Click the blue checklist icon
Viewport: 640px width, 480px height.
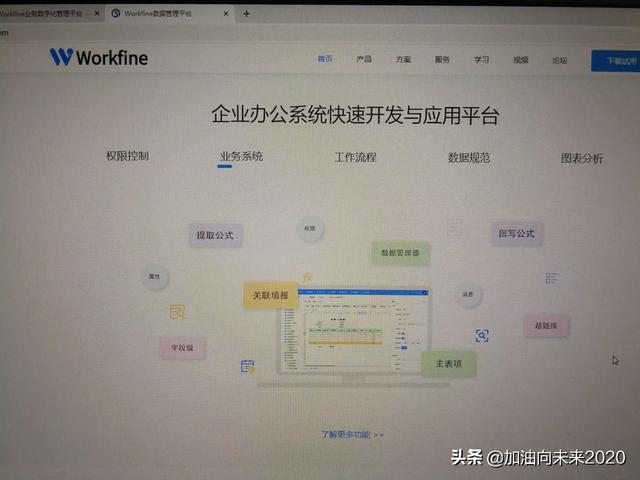[551, 278]
